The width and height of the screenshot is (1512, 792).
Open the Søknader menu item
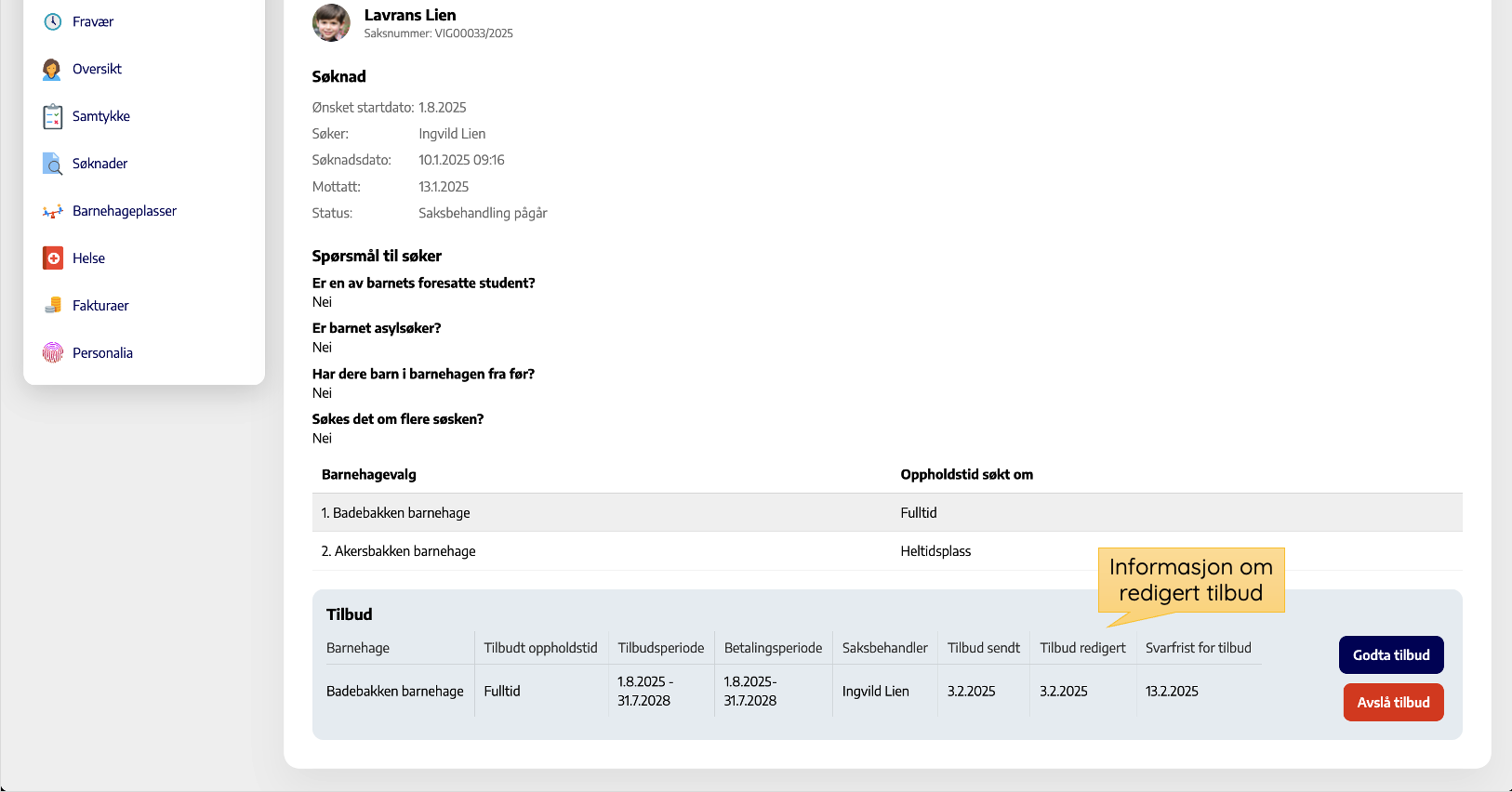point(100,164)
